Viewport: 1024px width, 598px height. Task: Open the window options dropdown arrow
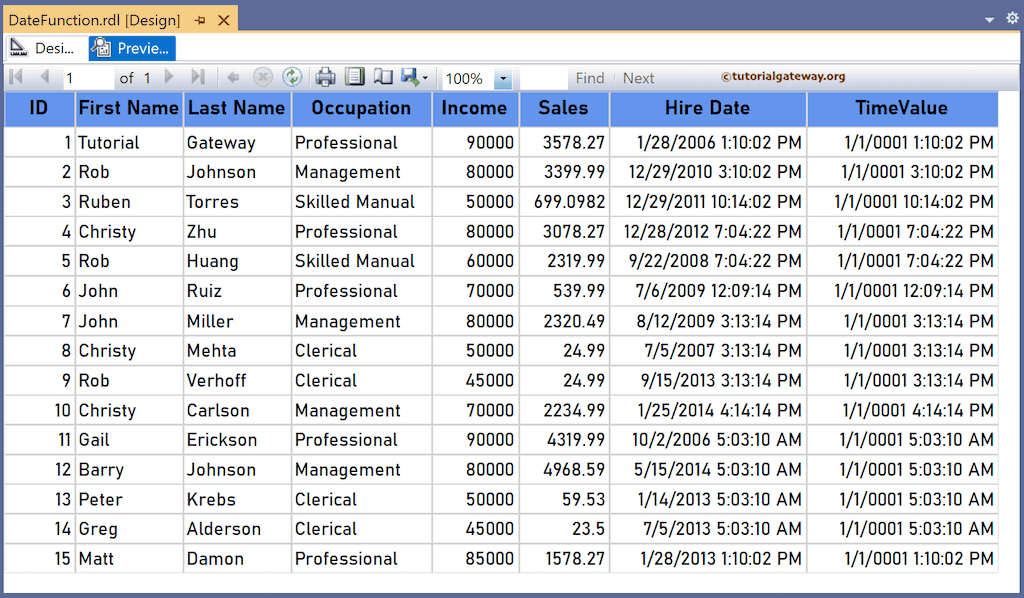pos(988,18)
